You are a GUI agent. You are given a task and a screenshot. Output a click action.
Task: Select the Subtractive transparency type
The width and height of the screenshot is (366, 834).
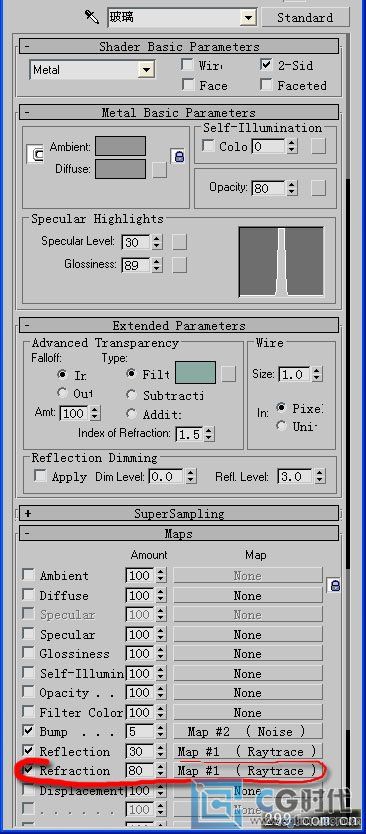coord(131,395)
